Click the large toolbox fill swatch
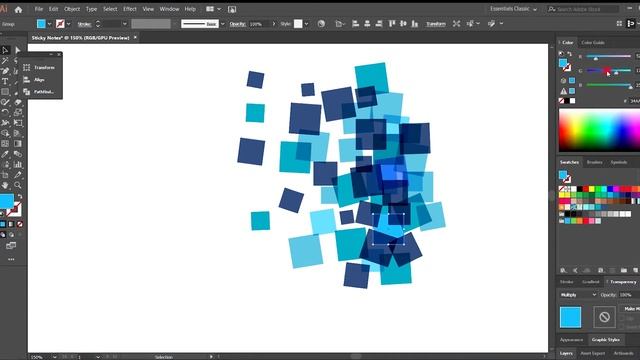This screenshot has height=360, width=640. point(7,201)
